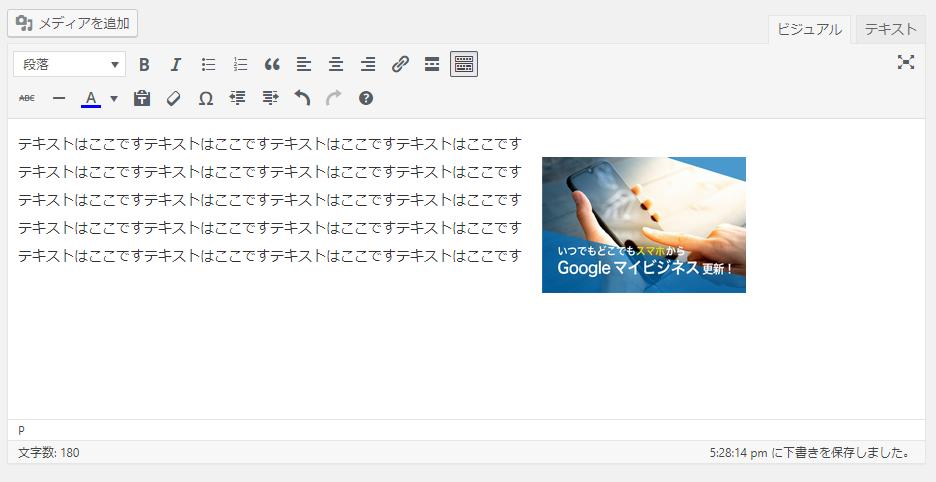Image resolution: width=936 pixels, height=482 pixels.
Task: Click the p element path in status bar
Action: (21, 430)
